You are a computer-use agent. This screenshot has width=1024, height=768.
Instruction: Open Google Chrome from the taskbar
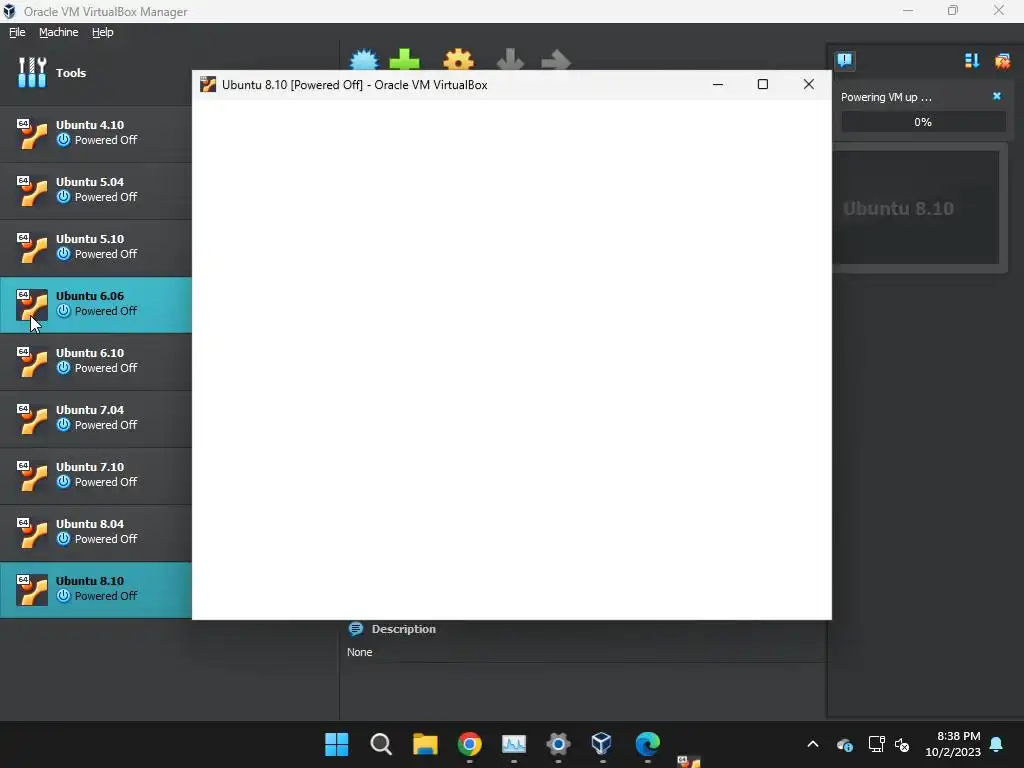470,744
